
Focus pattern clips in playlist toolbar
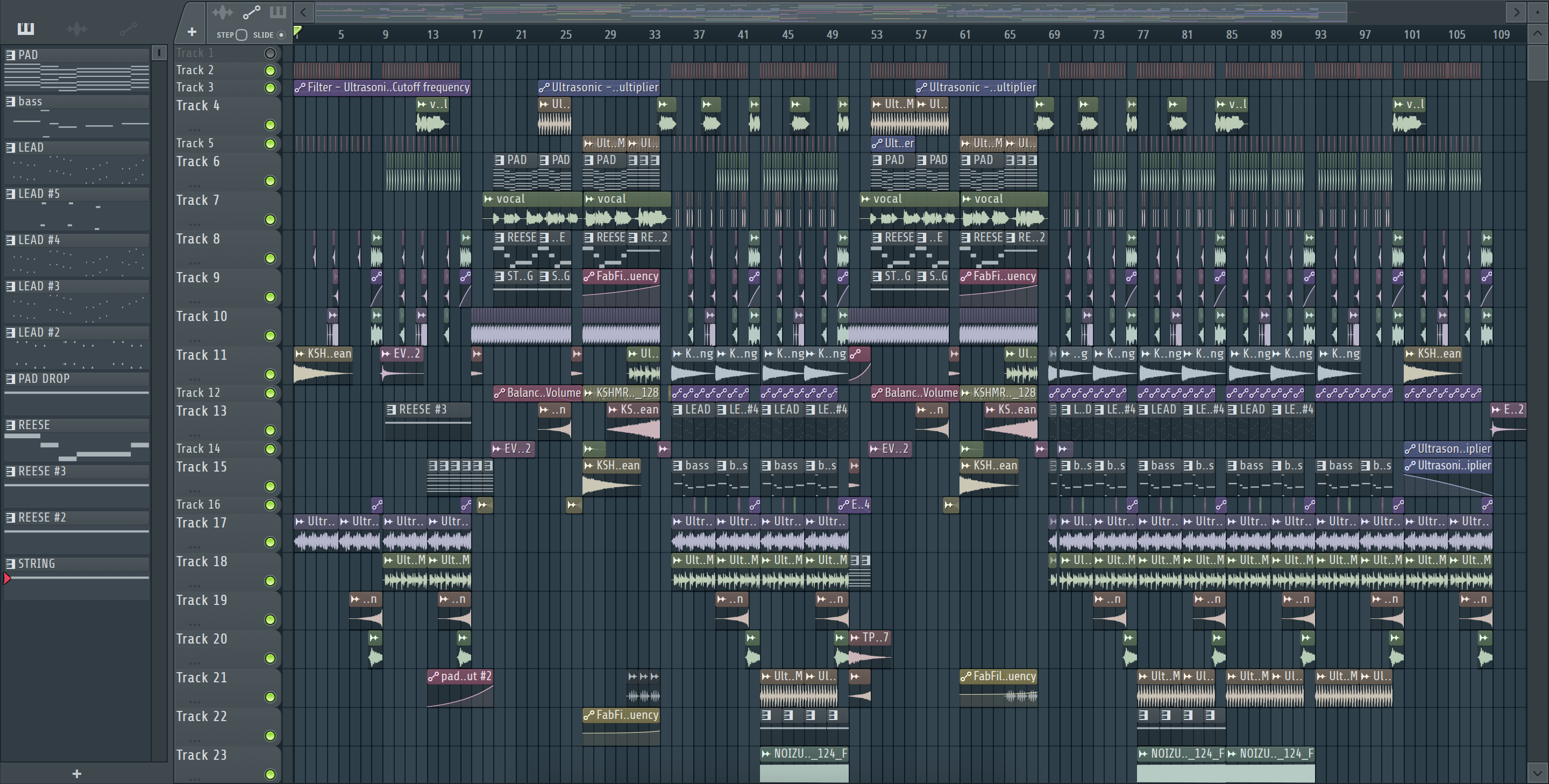(278, 12)
